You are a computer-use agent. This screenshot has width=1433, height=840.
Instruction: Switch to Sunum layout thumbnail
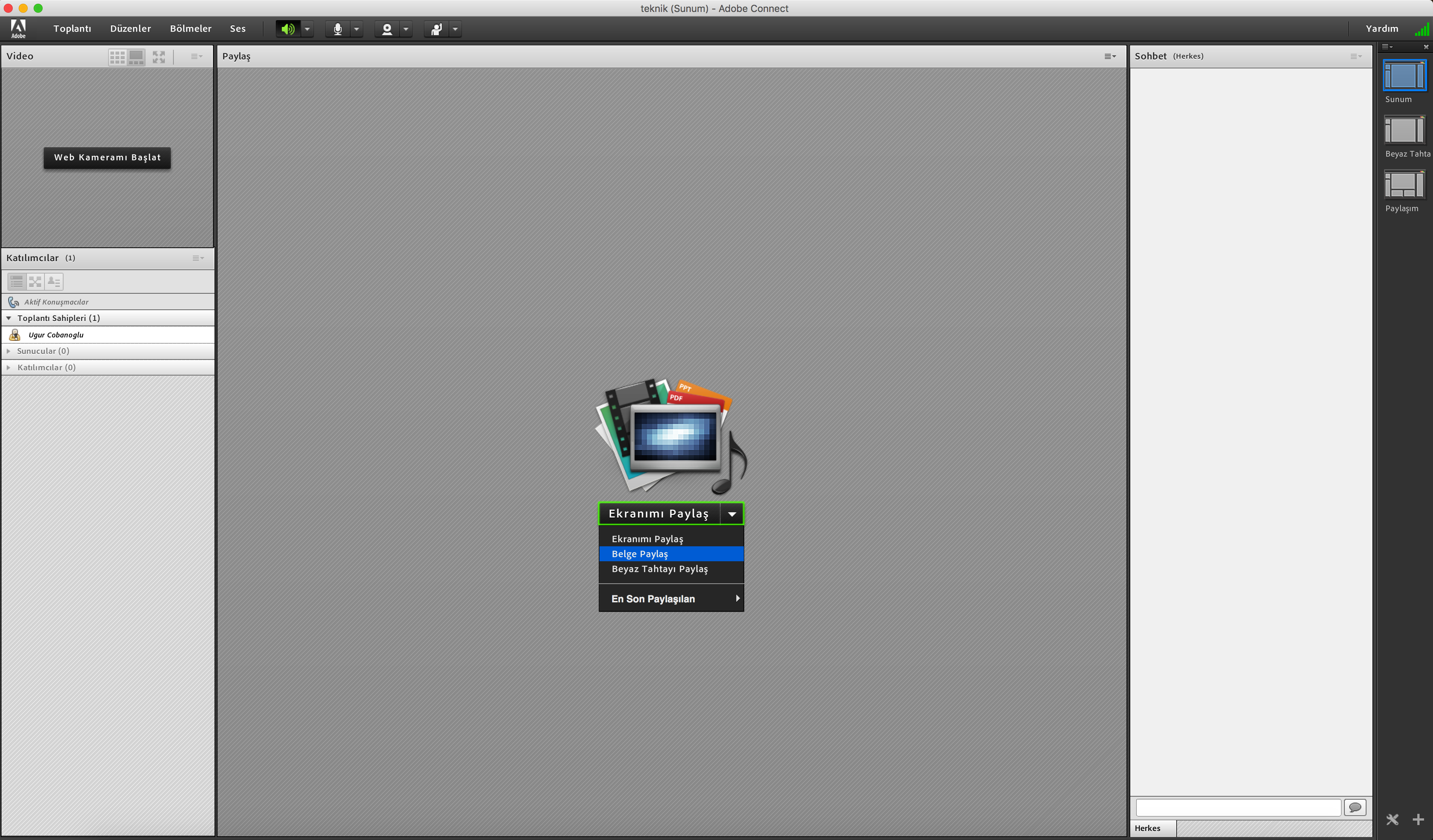pyautogui.click(x=1404, y=75)
